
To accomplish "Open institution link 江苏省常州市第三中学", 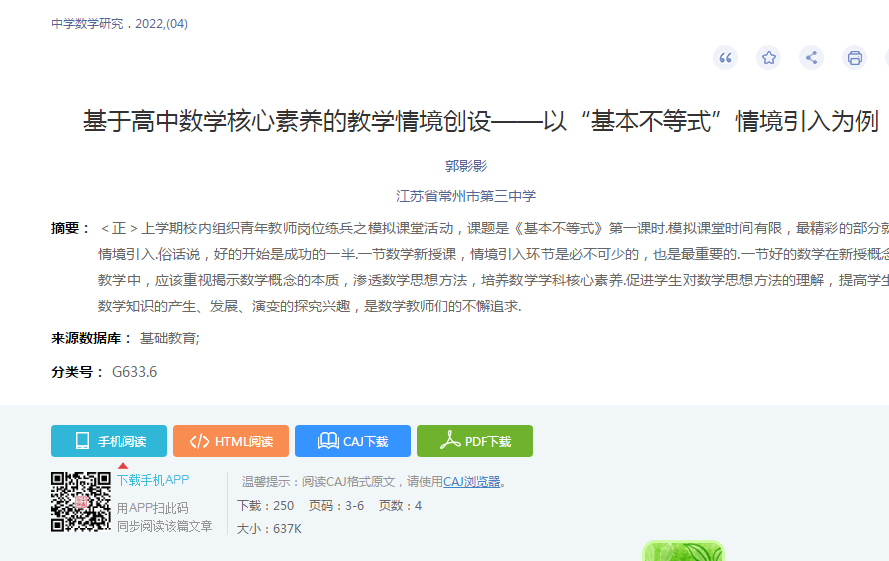I will 465,196.
